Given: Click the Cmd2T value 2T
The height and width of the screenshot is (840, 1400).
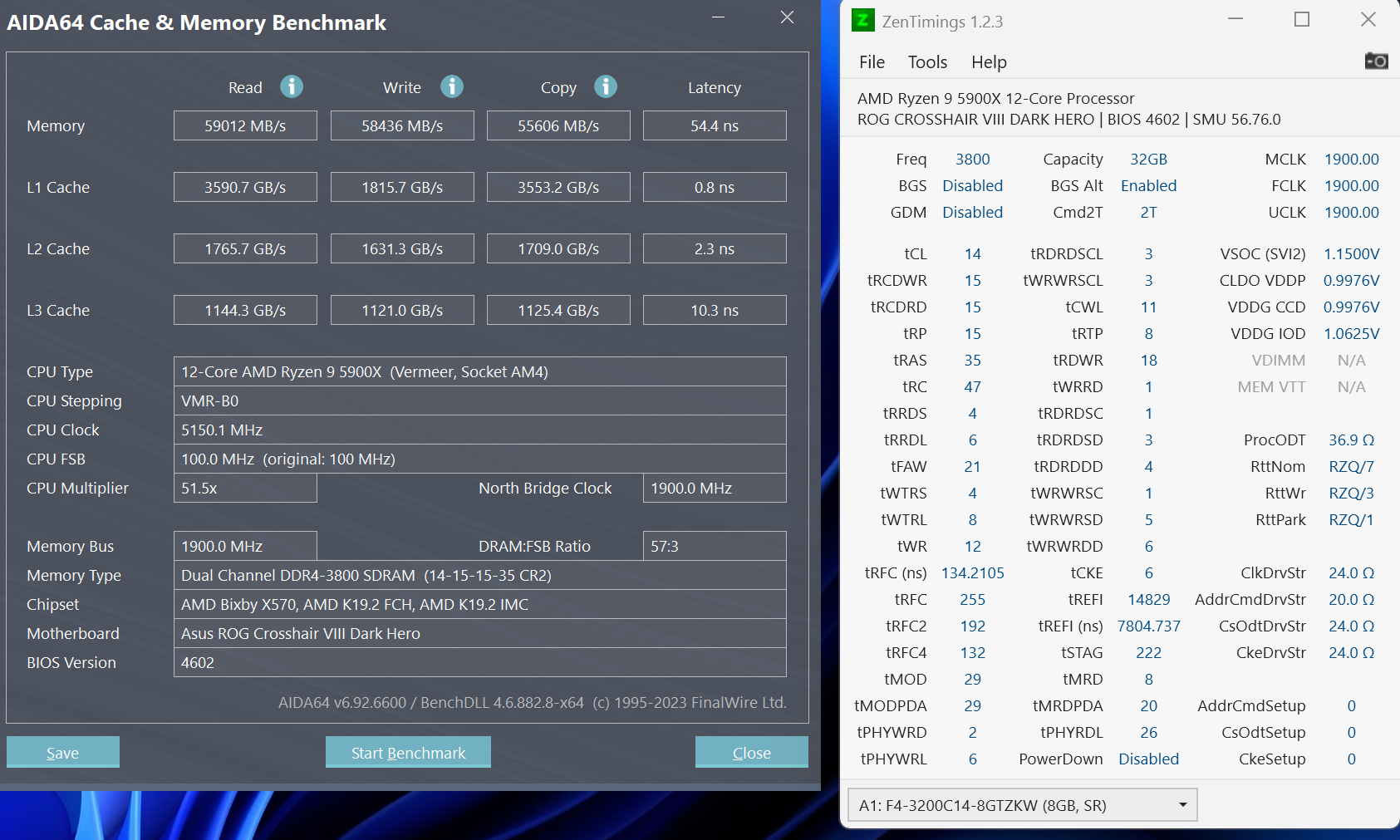Looking at the screenshot, I should click(1148, 212).
